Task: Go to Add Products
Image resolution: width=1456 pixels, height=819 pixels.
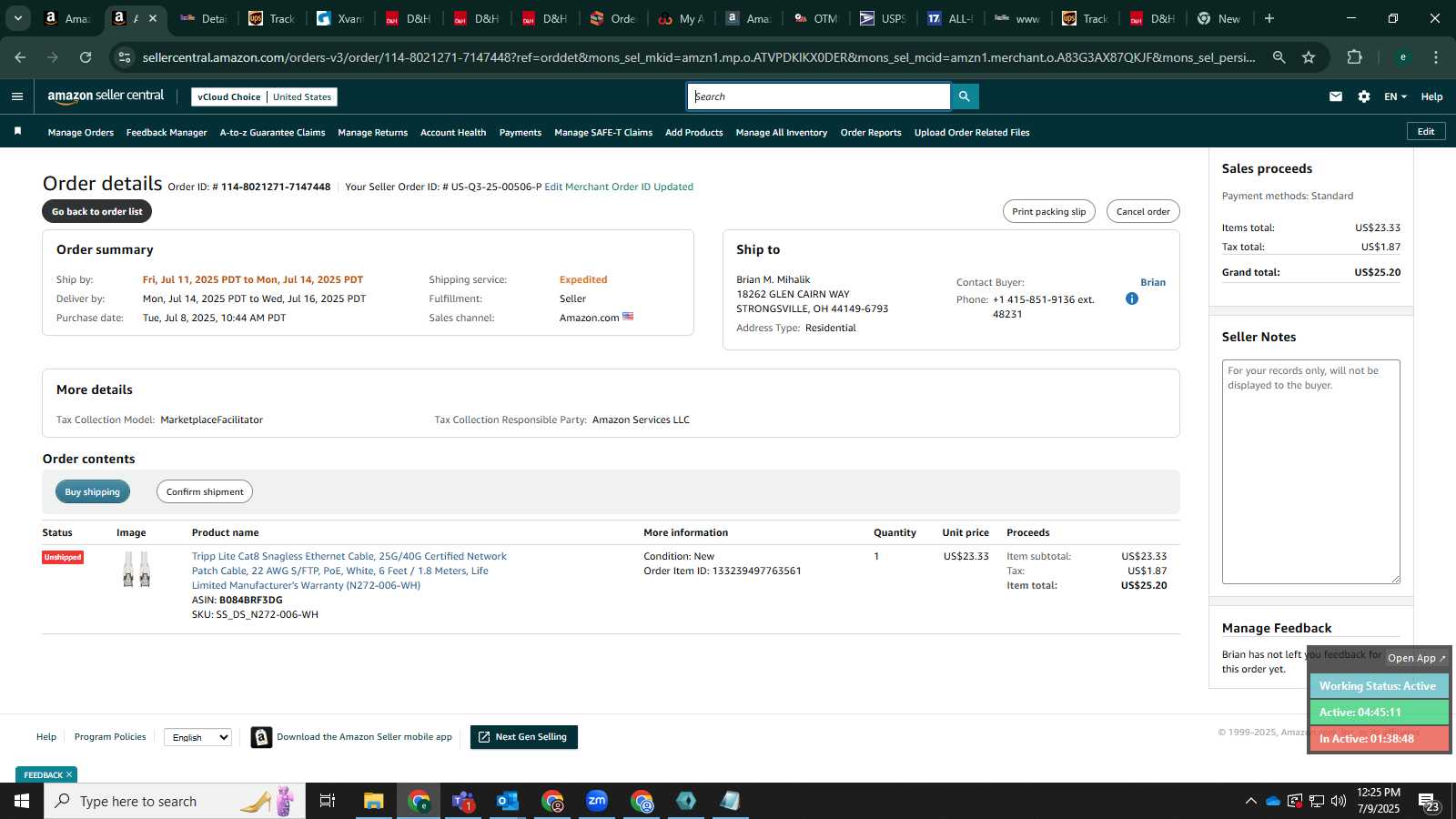Action: coord(694,133)
